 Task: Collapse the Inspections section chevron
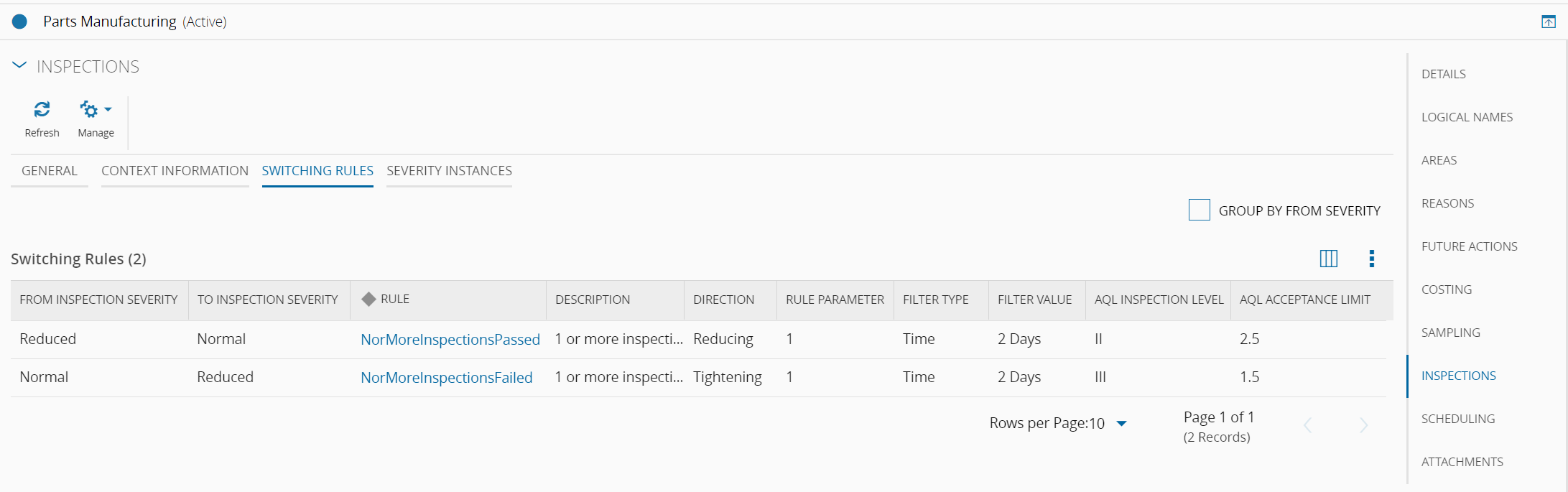[19, 66]
